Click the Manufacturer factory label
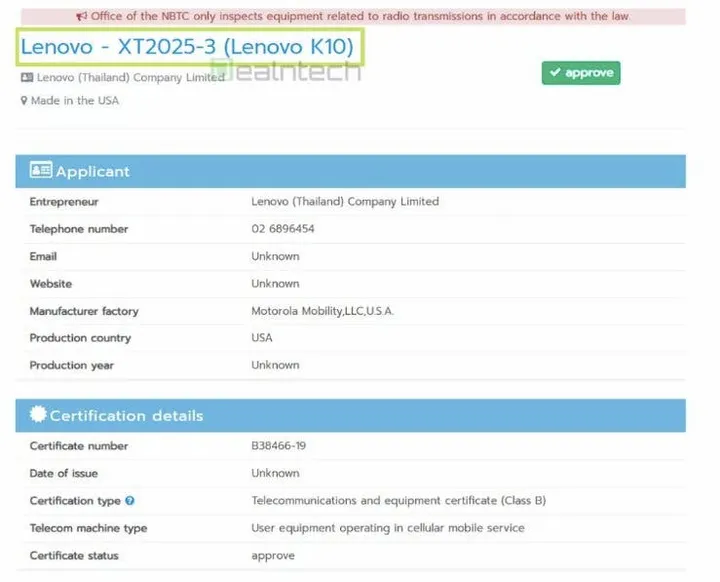 coord(84,311)
